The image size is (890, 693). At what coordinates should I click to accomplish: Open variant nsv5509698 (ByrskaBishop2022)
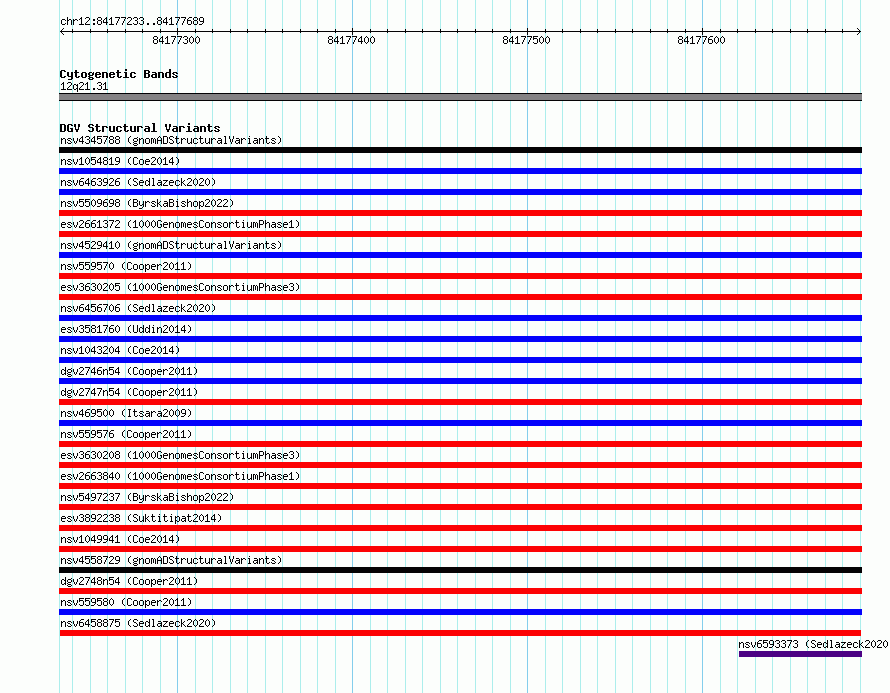(147, 203)
